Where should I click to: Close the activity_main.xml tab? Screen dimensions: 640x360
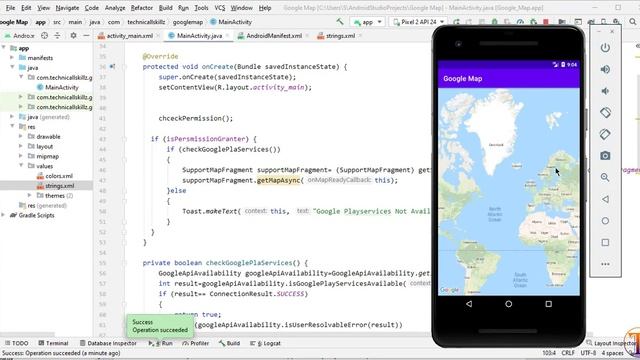(x=159, y=36)
